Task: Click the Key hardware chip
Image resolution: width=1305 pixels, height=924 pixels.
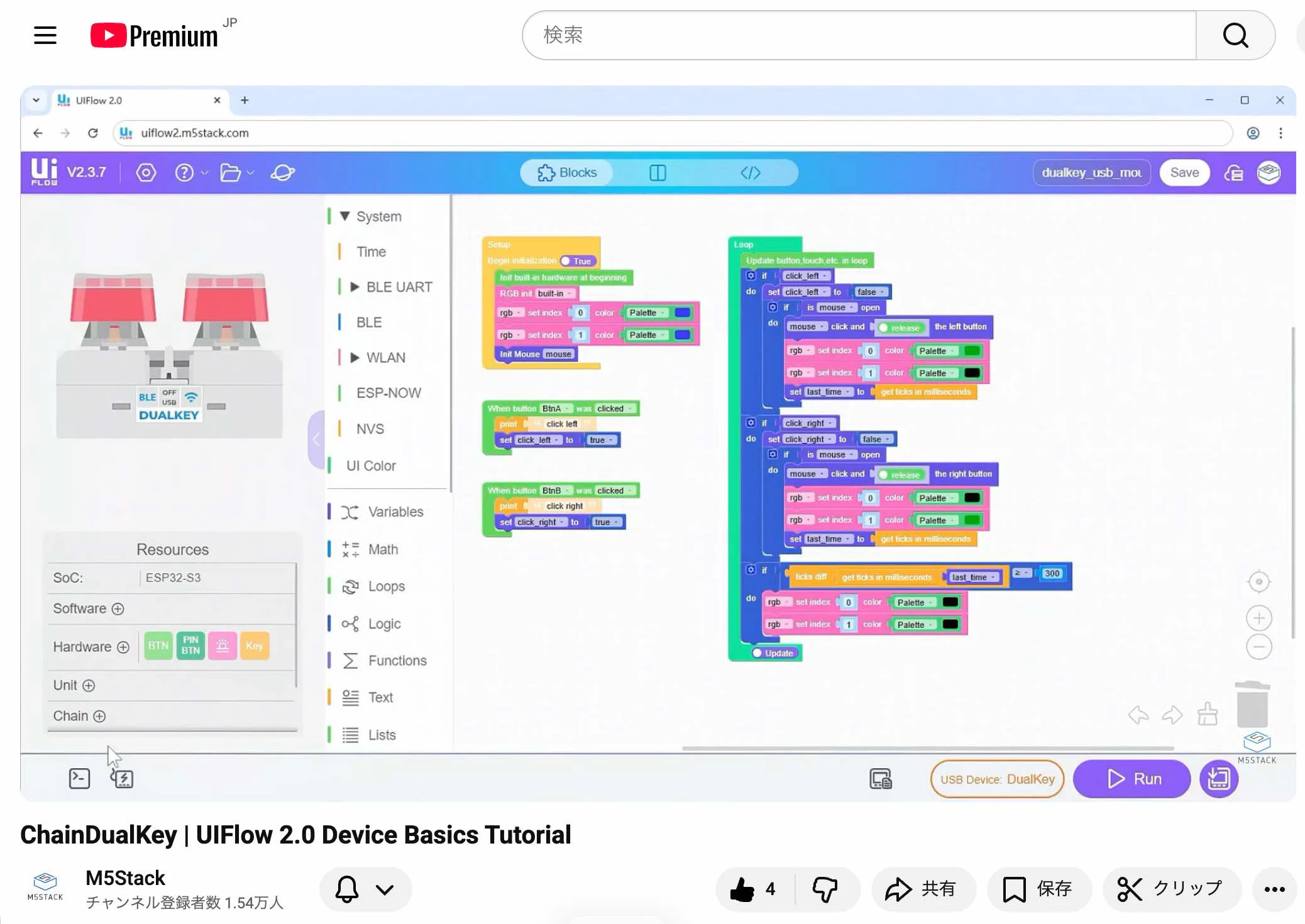Action: (255, 646)
